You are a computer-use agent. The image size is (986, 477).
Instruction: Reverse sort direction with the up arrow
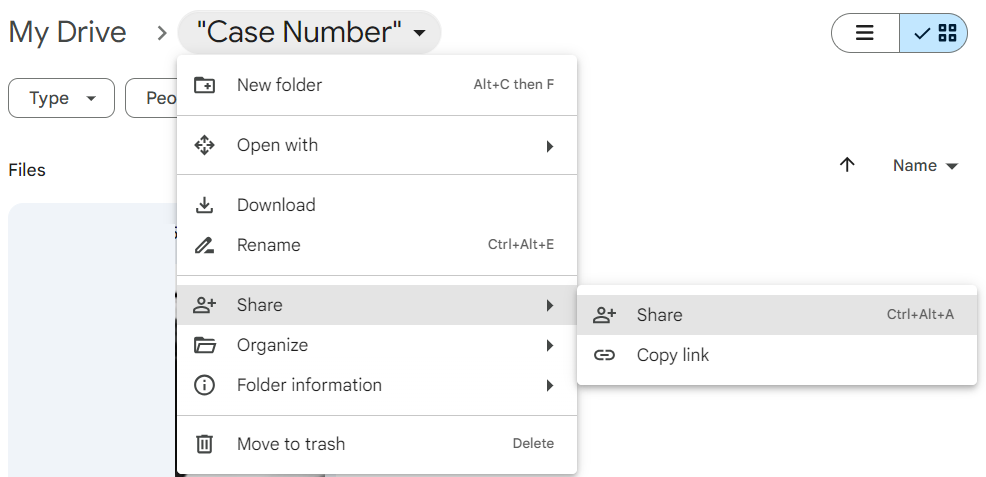[847, 166]
